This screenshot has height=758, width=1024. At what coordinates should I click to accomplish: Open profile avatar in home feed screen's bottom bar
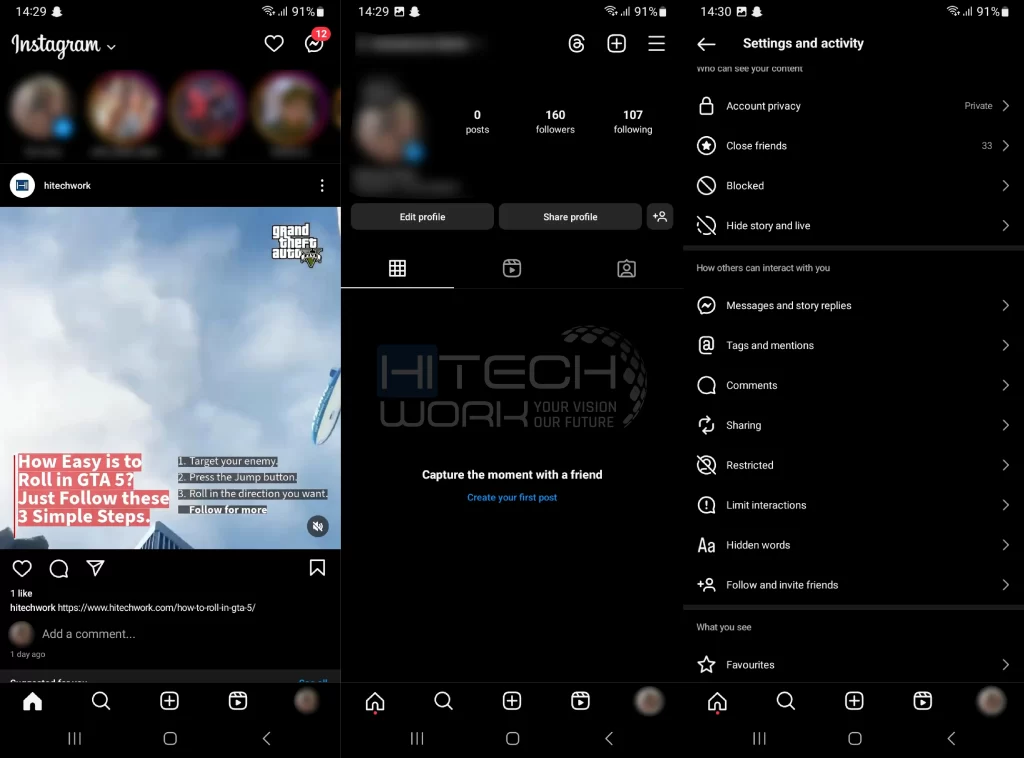point(306,701)
